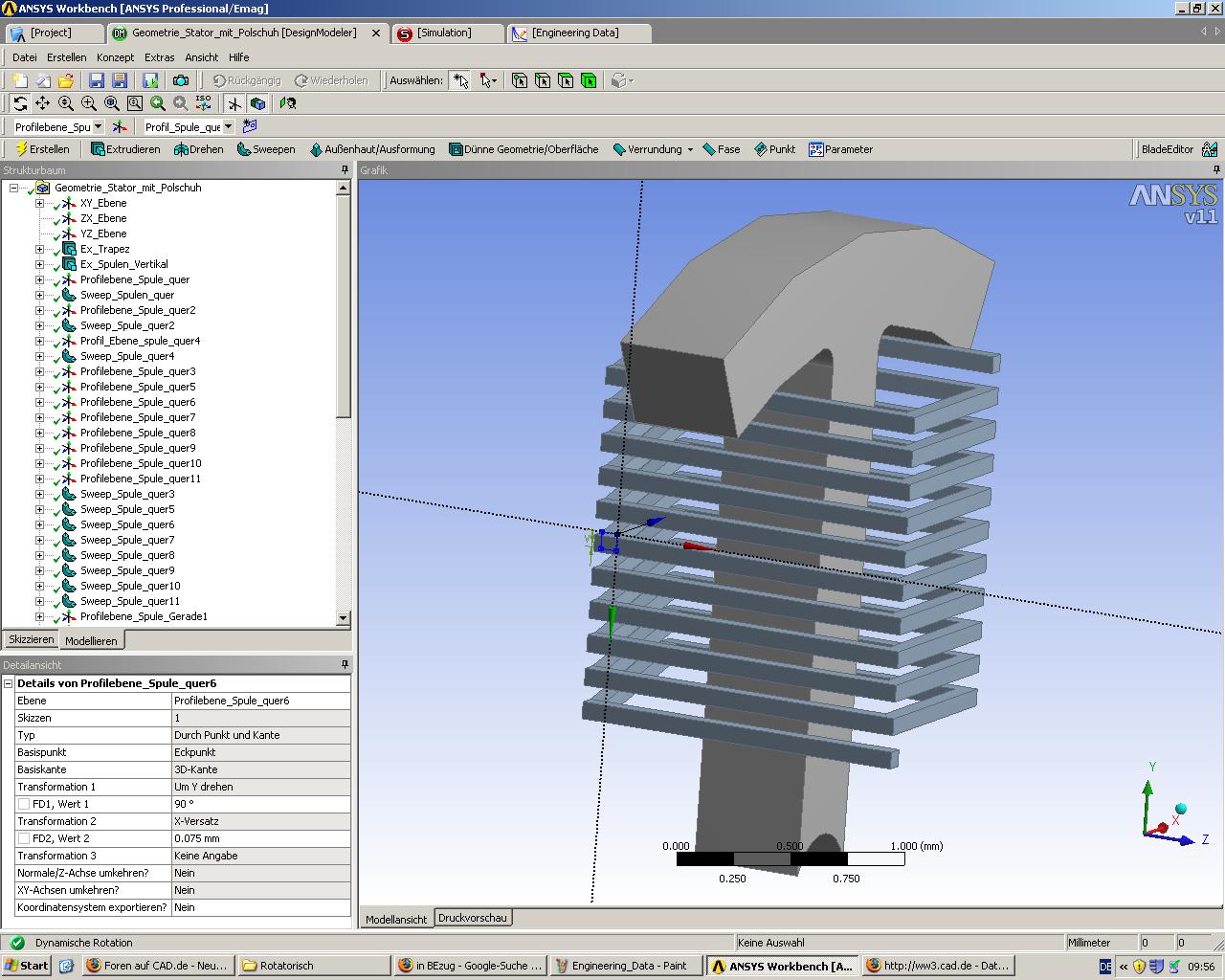This screenshot has width=1225, height=980.
Task: Expand the Sweep_Spulen_quer tree node
Action: (x=39, y=295)
